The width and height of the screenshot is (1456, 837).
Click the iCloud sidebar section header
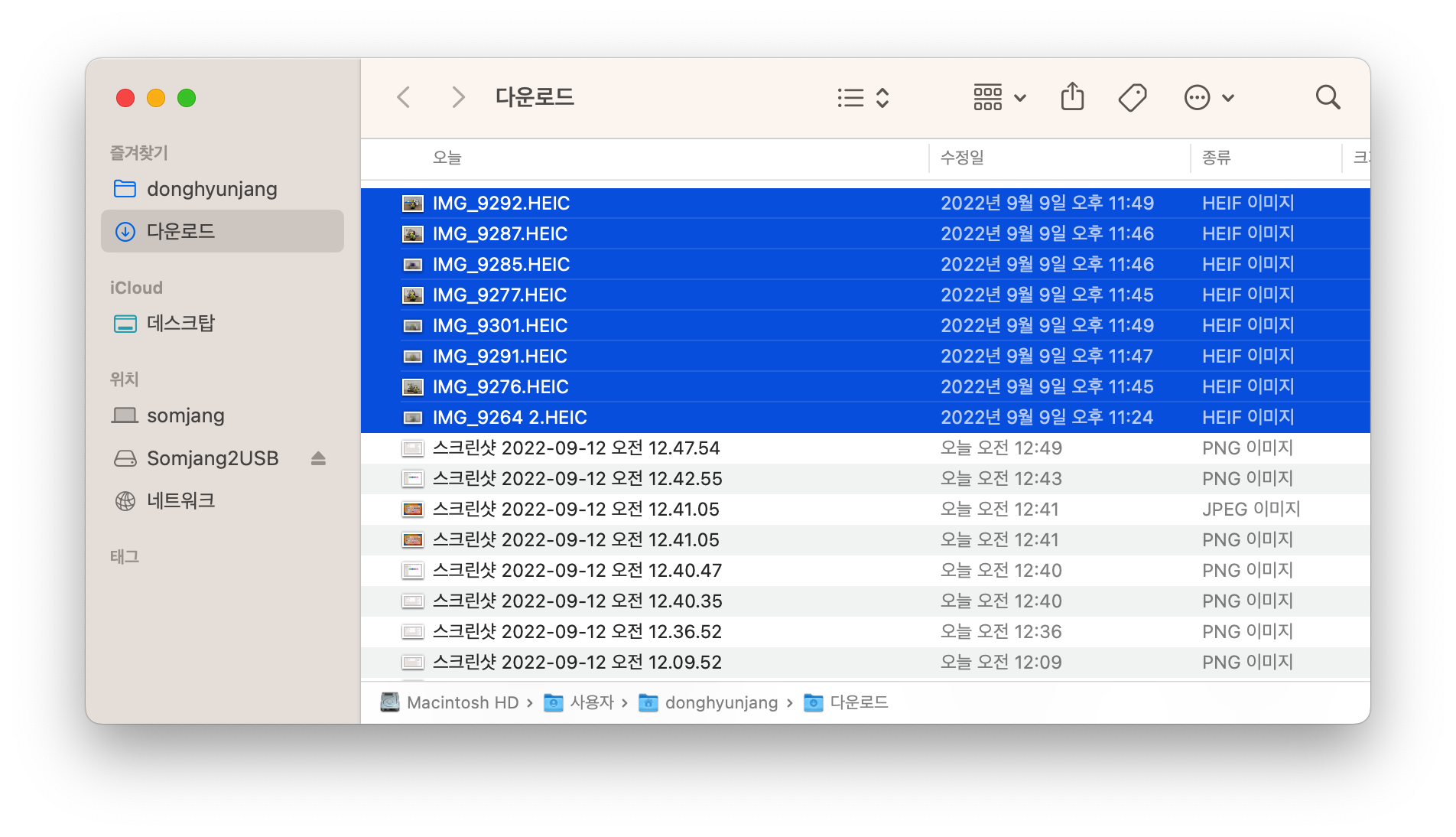point(136,288)
